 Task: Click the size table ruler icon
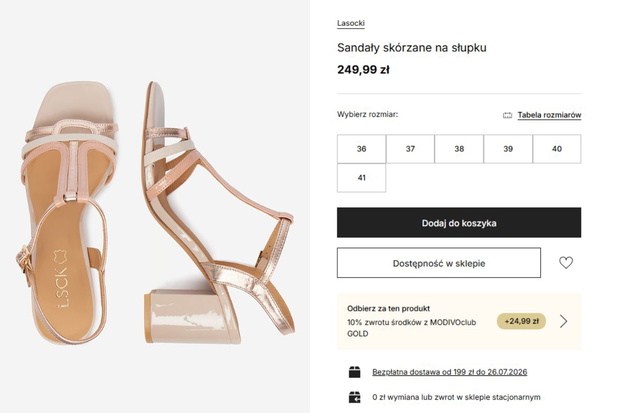click(x=507, y=115)
